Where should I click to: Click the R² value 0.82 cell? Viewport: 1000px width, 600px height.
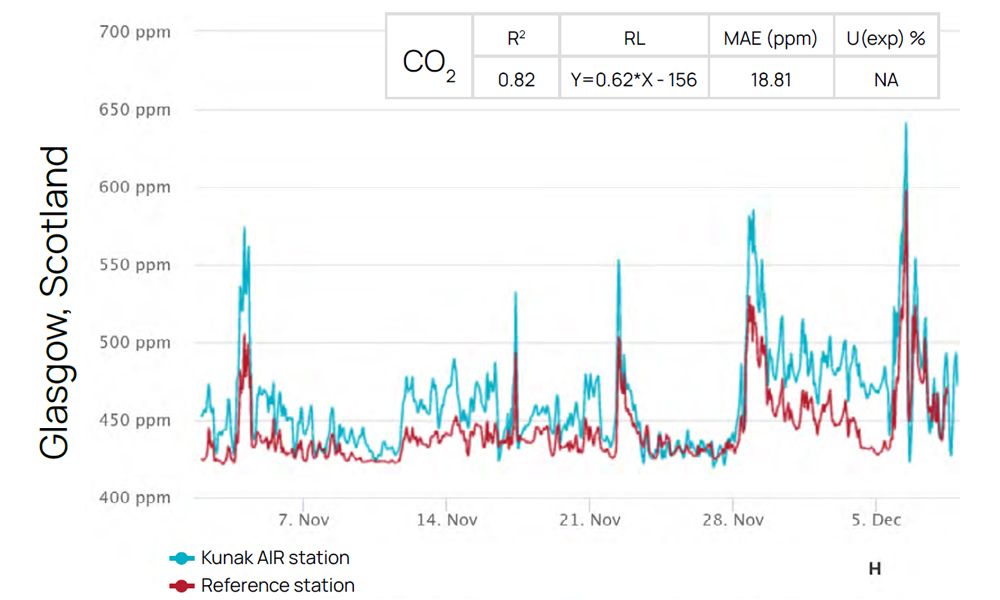pyautogui.click(x=516, y=79)
